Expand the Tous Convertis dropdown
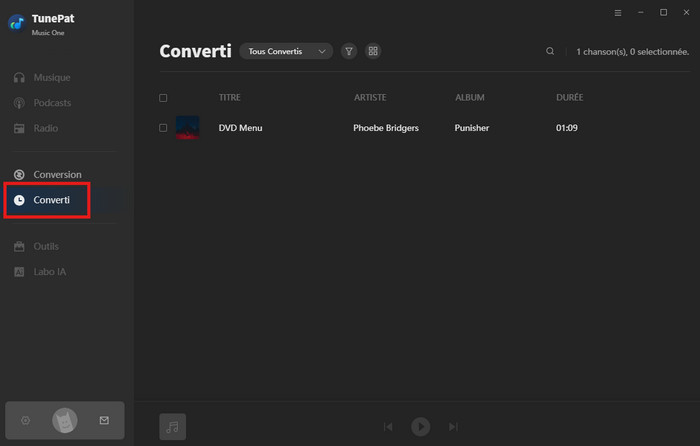The image size is (700, 446). coord(286,51)
